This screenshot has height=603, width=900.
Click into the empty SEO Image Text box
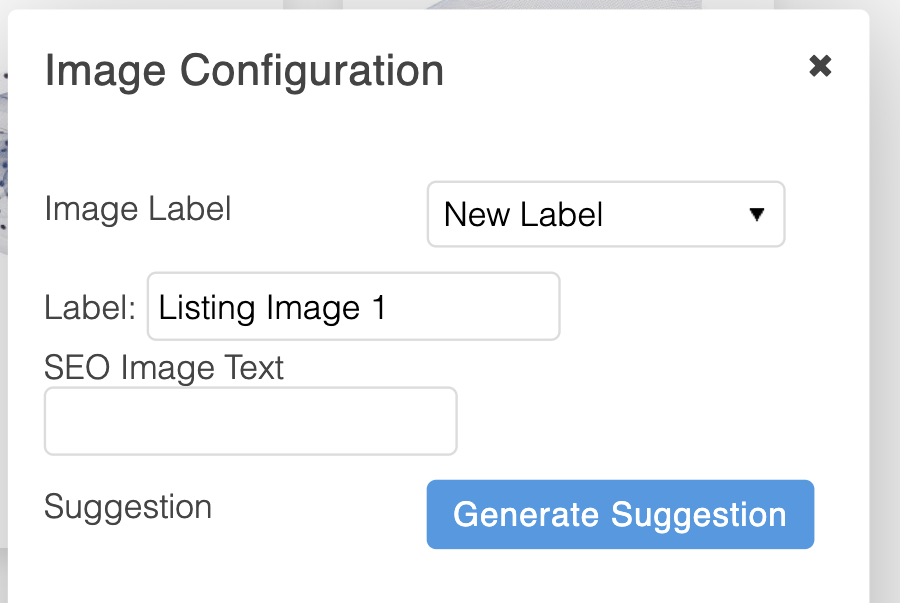click(x=250, y=421)
